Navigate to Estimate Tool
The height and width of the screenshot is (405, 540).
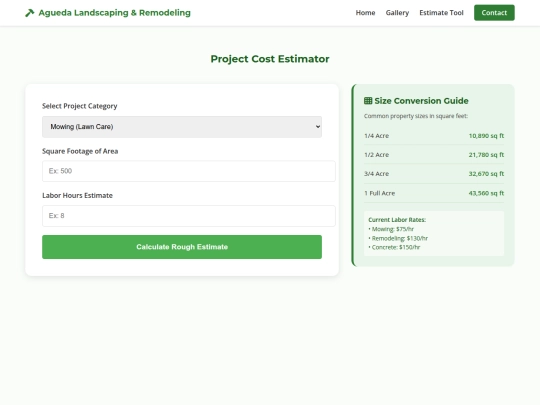click(x=441, y=13)
